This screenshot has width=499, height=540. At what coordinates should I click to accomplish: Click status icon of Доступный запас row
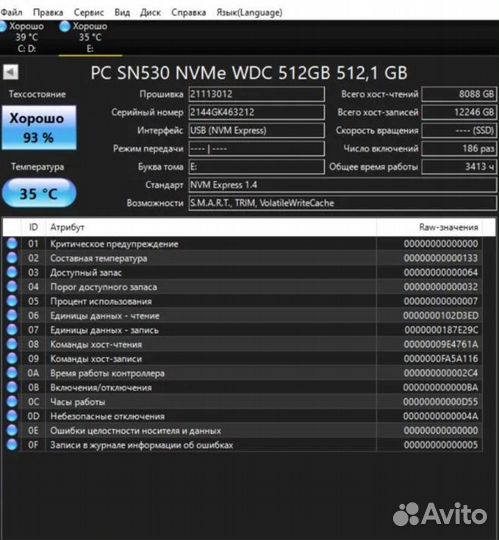tap(12, 272)
